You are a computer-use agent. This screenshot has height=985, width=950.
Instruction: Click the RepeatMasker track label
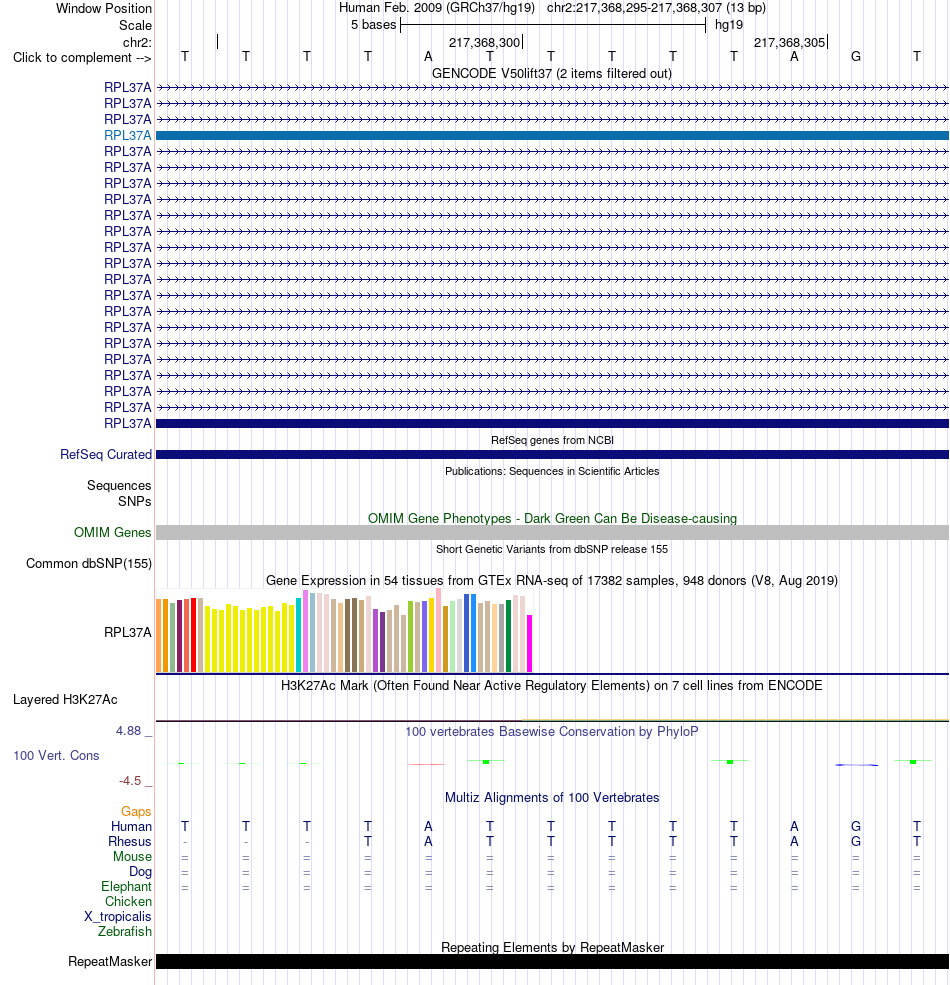point(110,961)
